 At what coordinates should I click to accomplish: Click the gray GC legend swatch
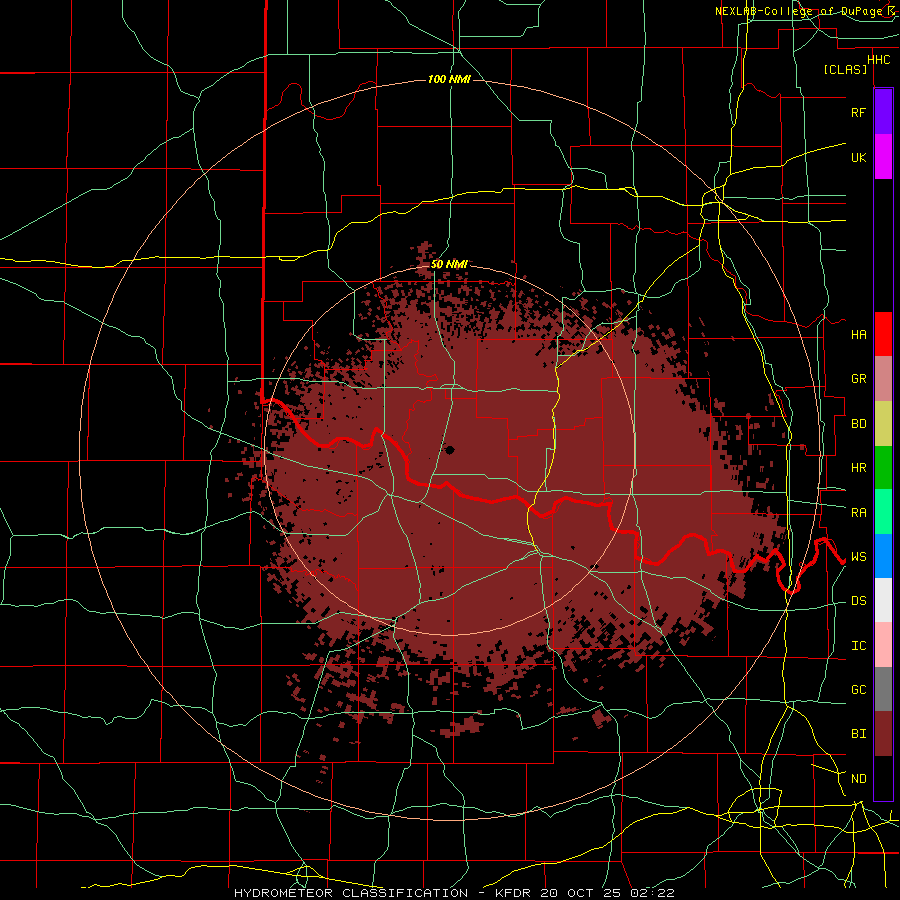(x=883, y=689)
